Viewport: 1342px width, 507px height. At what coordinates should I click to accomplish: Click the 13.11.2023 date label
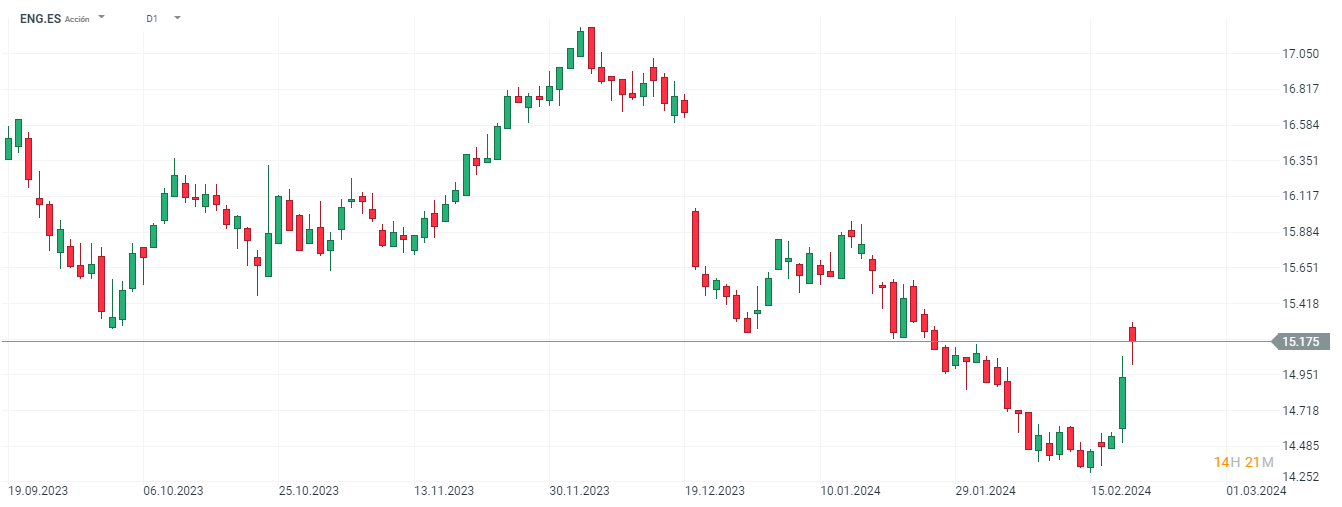tap(444, 490)
